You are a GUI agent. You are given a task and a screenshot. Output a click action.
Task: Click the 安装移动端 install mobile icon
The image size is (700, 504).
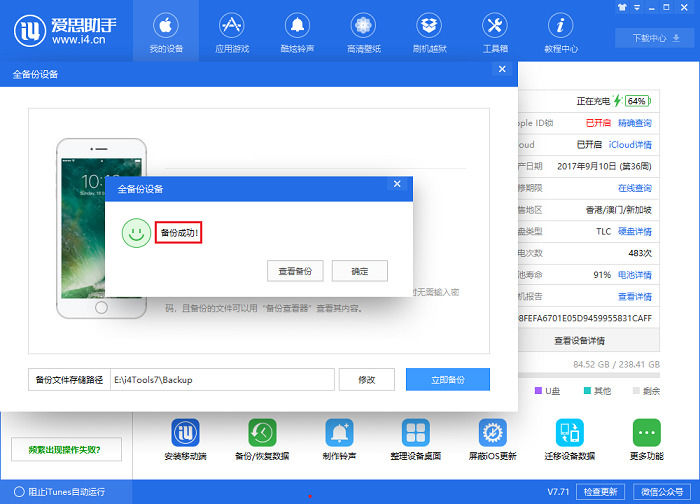pyautogui.click(x=185, y=440)
